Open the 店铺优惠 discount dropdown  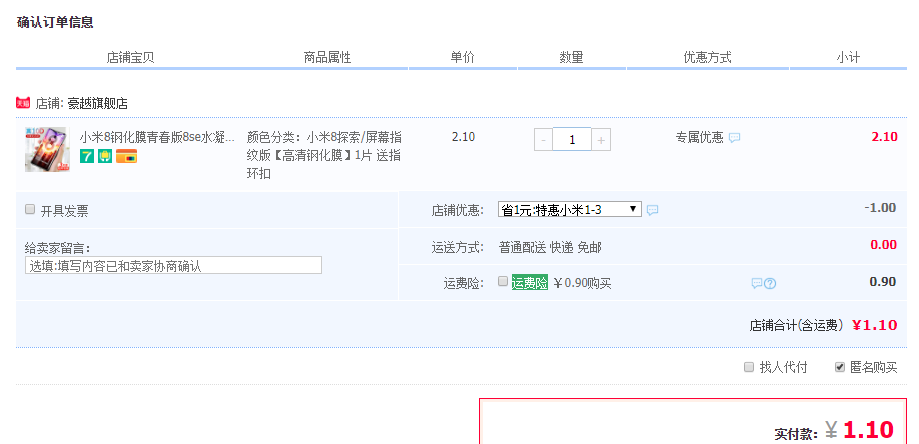pos(570,209)
